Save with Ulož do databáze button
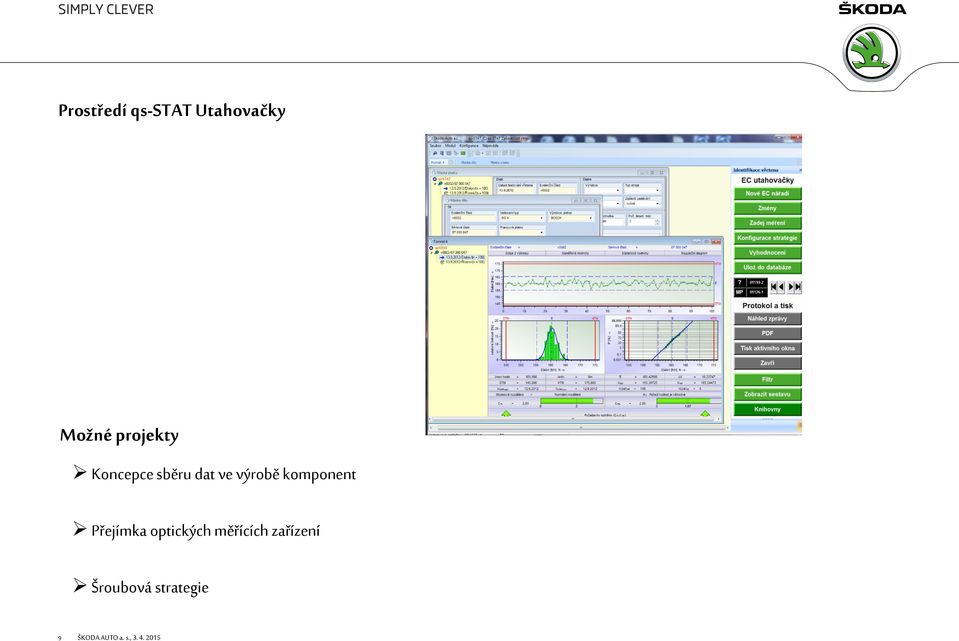The width and height of the screenshot is (959, 641). pyautogui.click(x=767, y=267)
